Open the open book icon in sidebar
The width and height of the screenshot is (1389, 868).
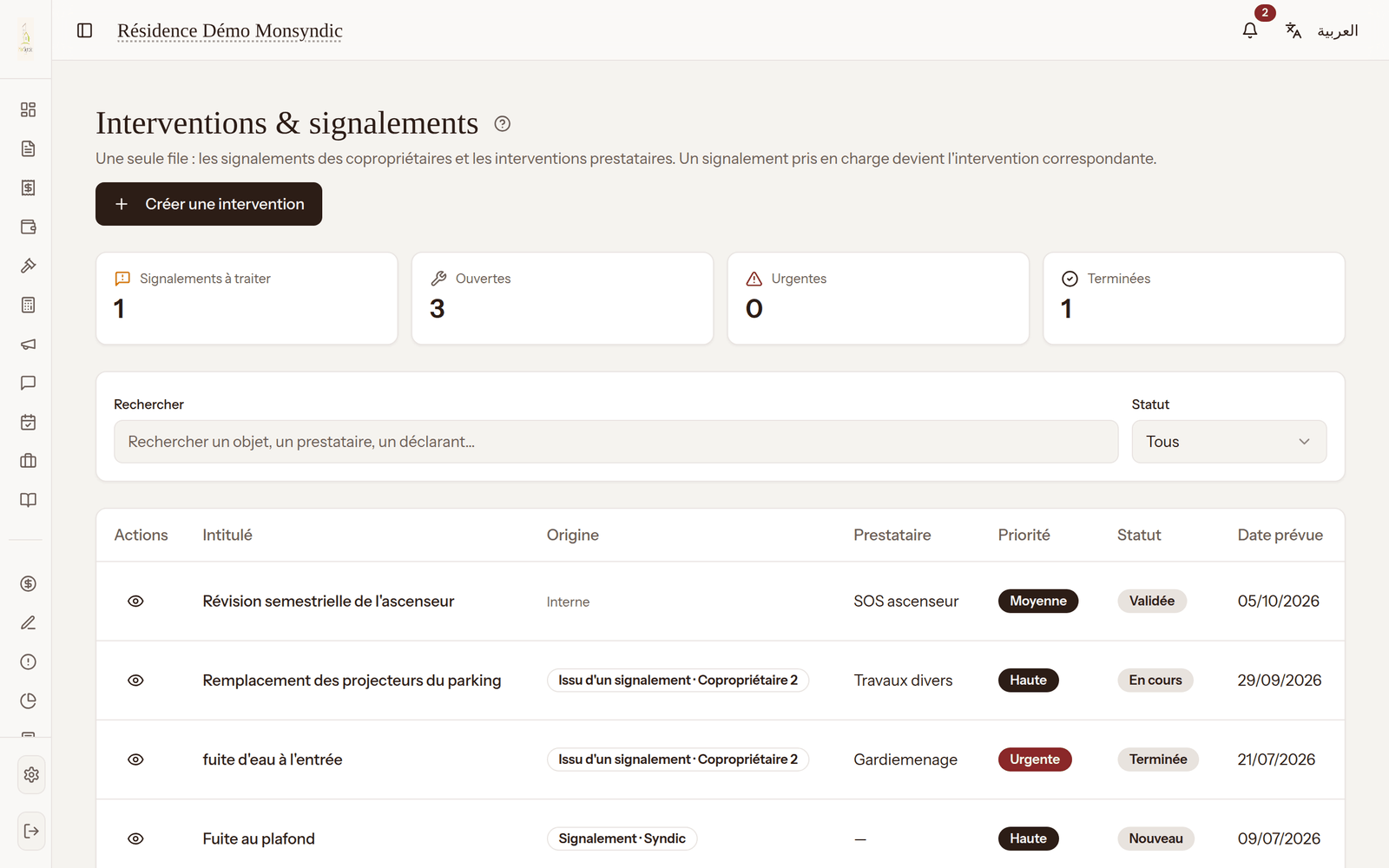(28, 500)
